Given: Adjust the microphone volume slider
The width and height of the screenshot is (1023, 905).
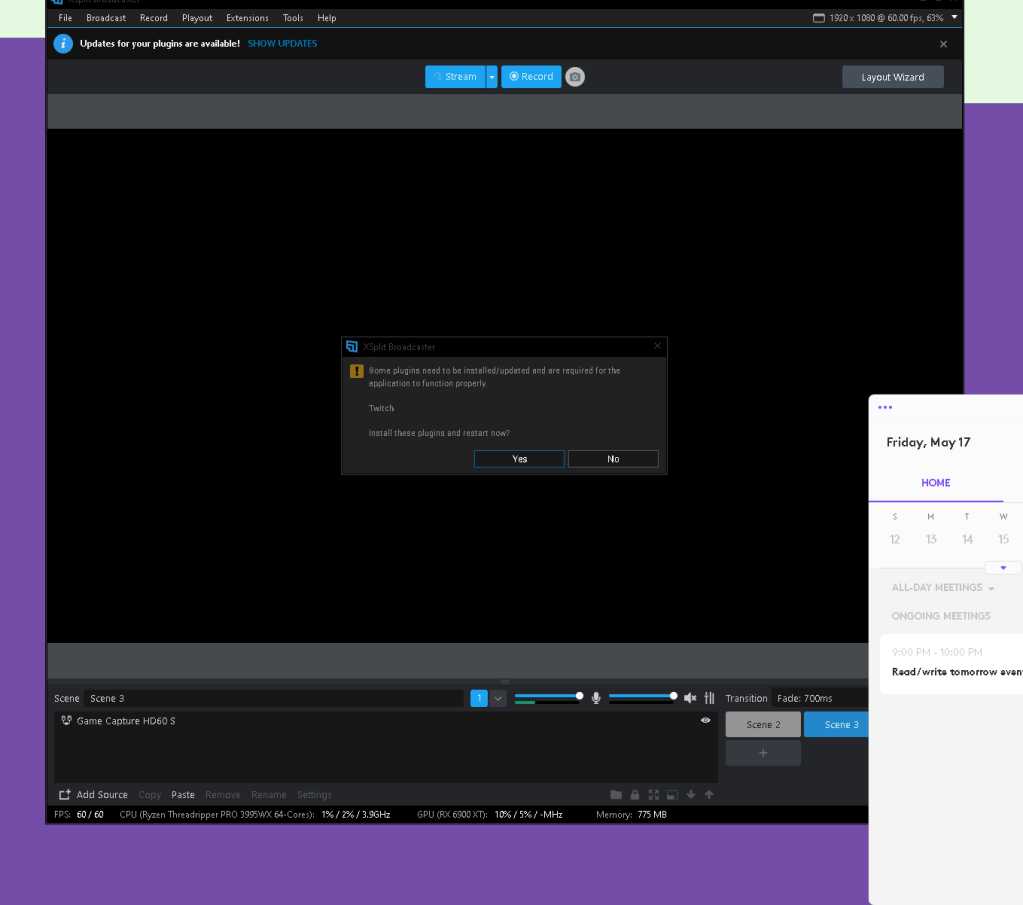Looking at the screenshot, I should tap(549, 696).
